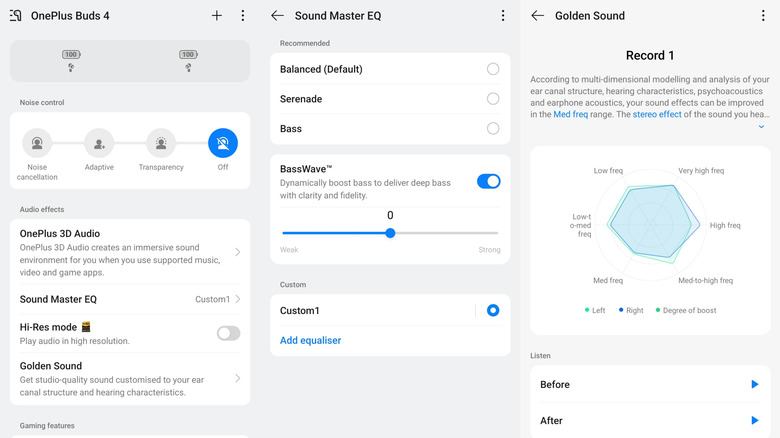Viewport: 780px width, 438px height.
Task: Go back from Golden Sound
Action: 538,15
